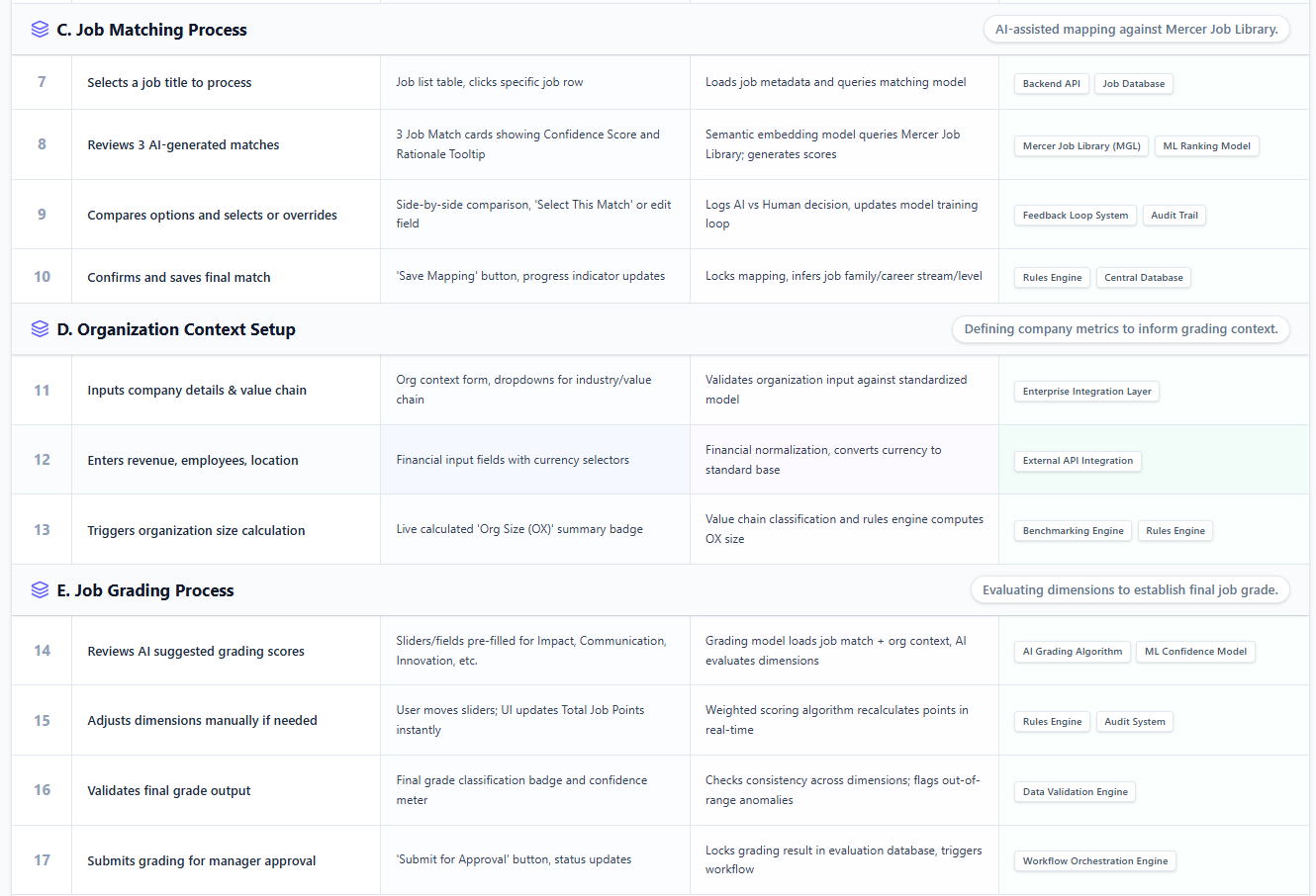Click the Rules Engine tag in row 15
Image resolution: width=1316 pixels, height=896 pixels.
pyautogui.click(x=1052, y=722)
